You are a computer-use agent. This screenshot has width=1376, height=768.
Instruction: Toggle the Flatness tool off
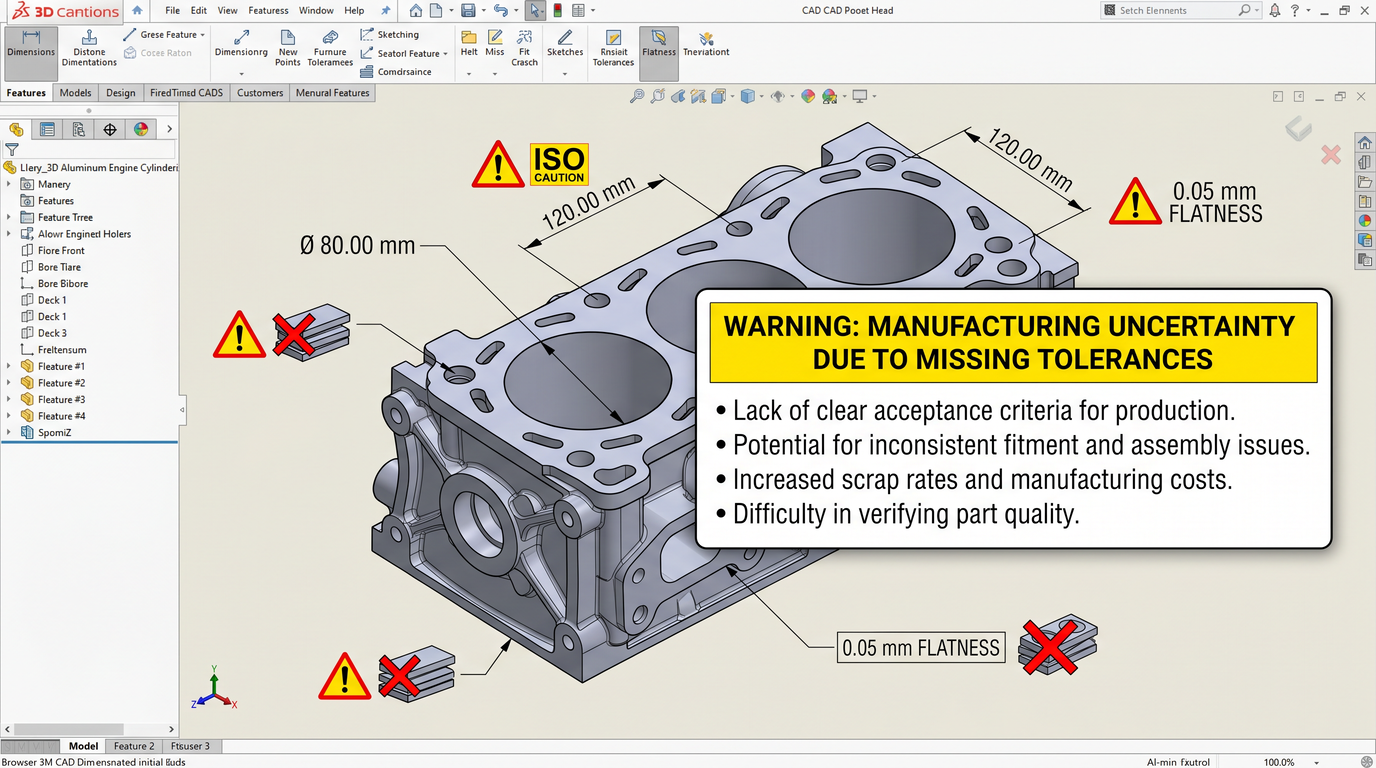pyautogui.click(x=659, y=46)
